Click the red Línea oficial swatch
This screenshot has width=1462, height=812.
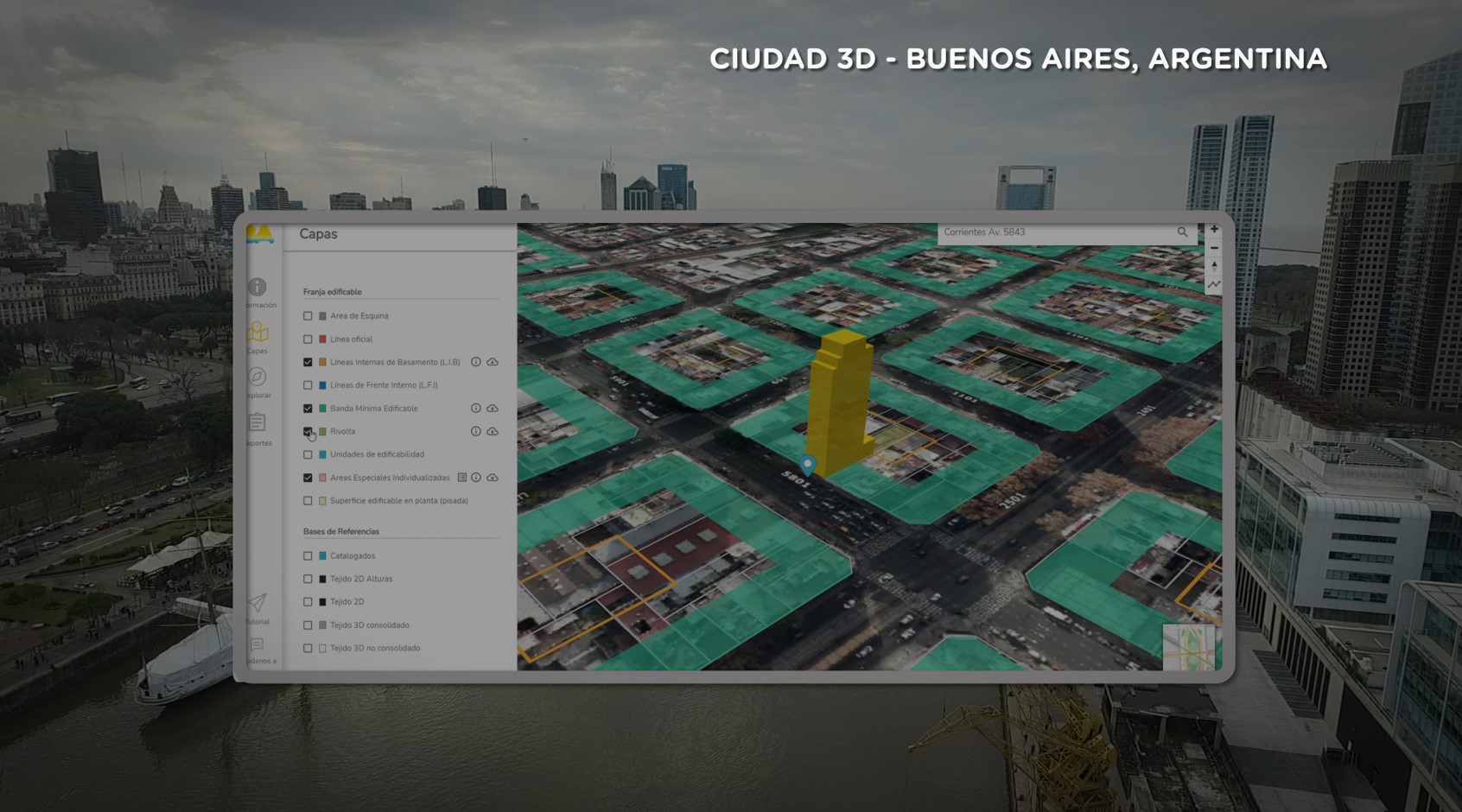(x=322, y=339)
